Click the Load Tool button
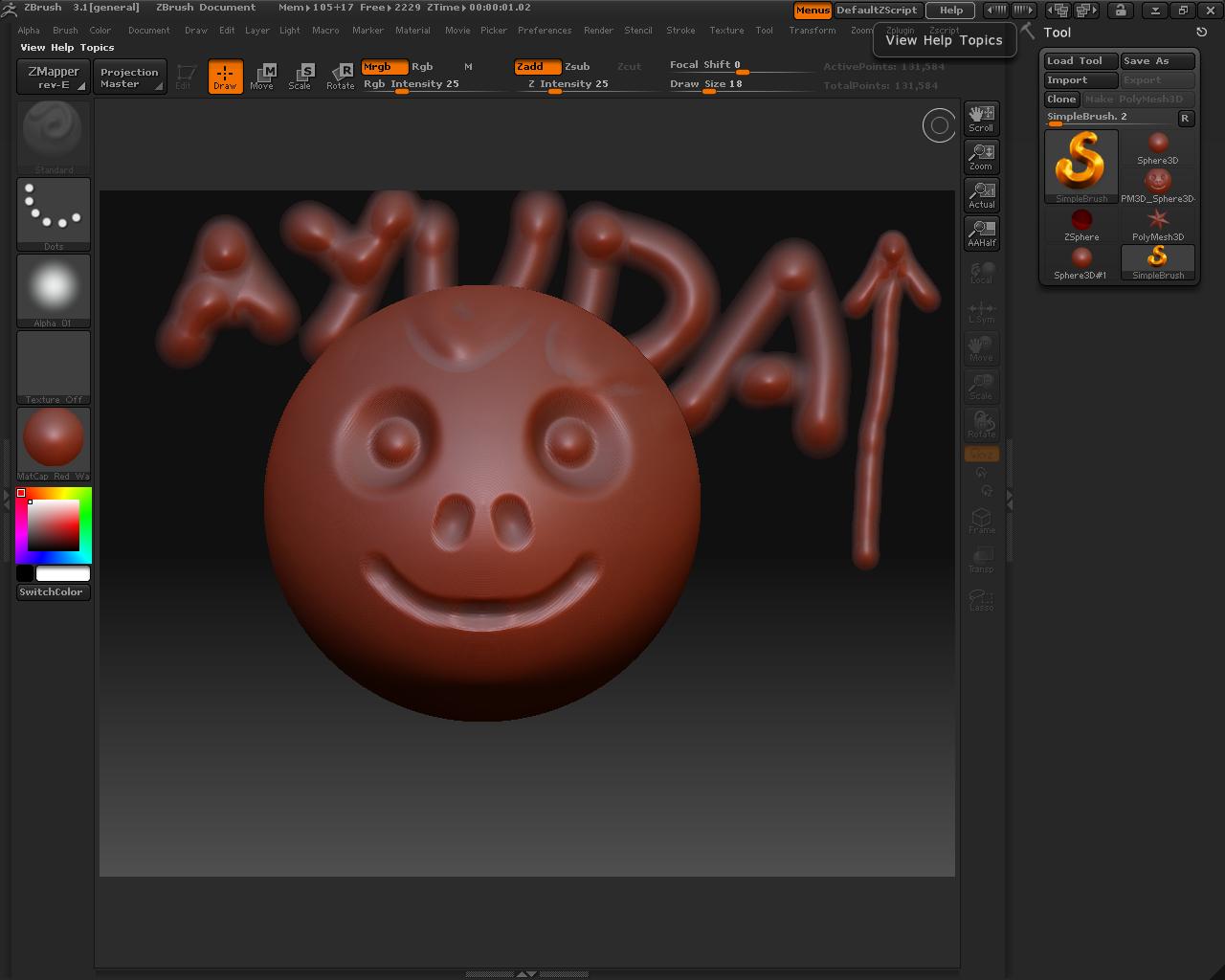 point(1081,61)
